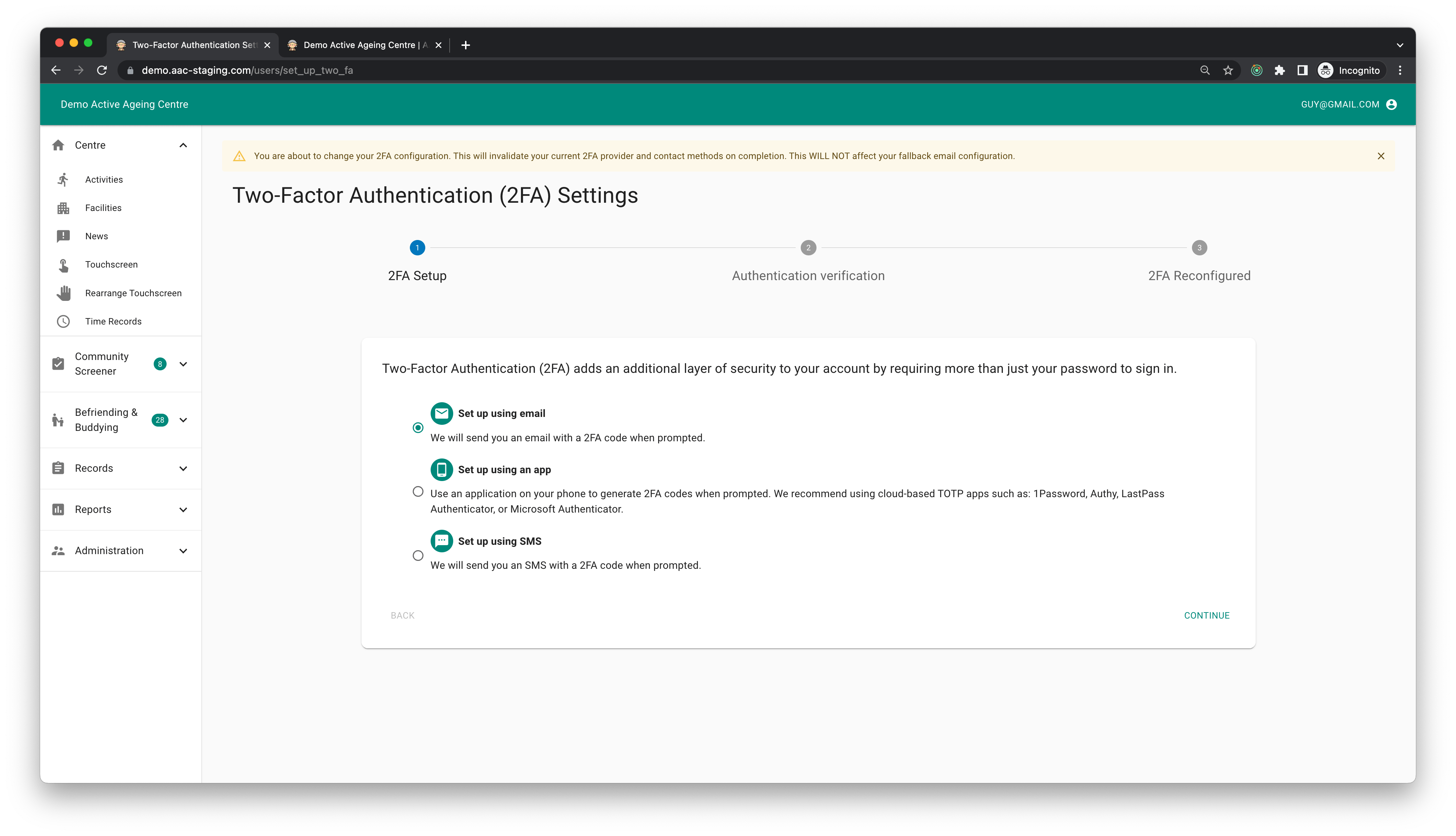Open the News menu item
Image resolution: width=1456 pixels, height=836 pixels.
pos(121,236)
